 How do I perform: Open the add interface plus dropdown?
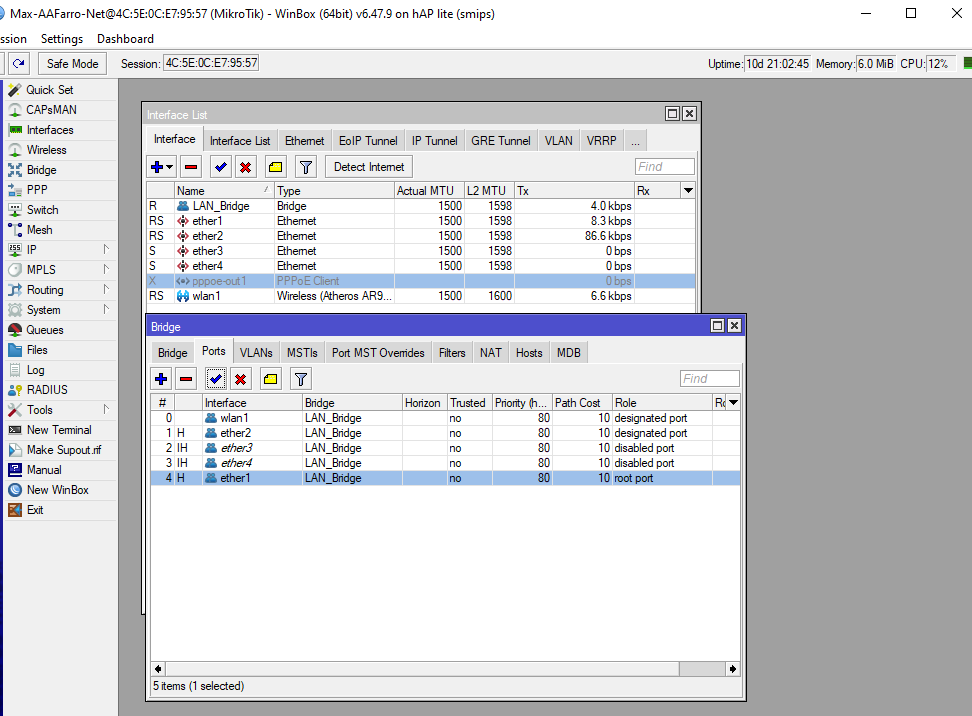[162, 167]
